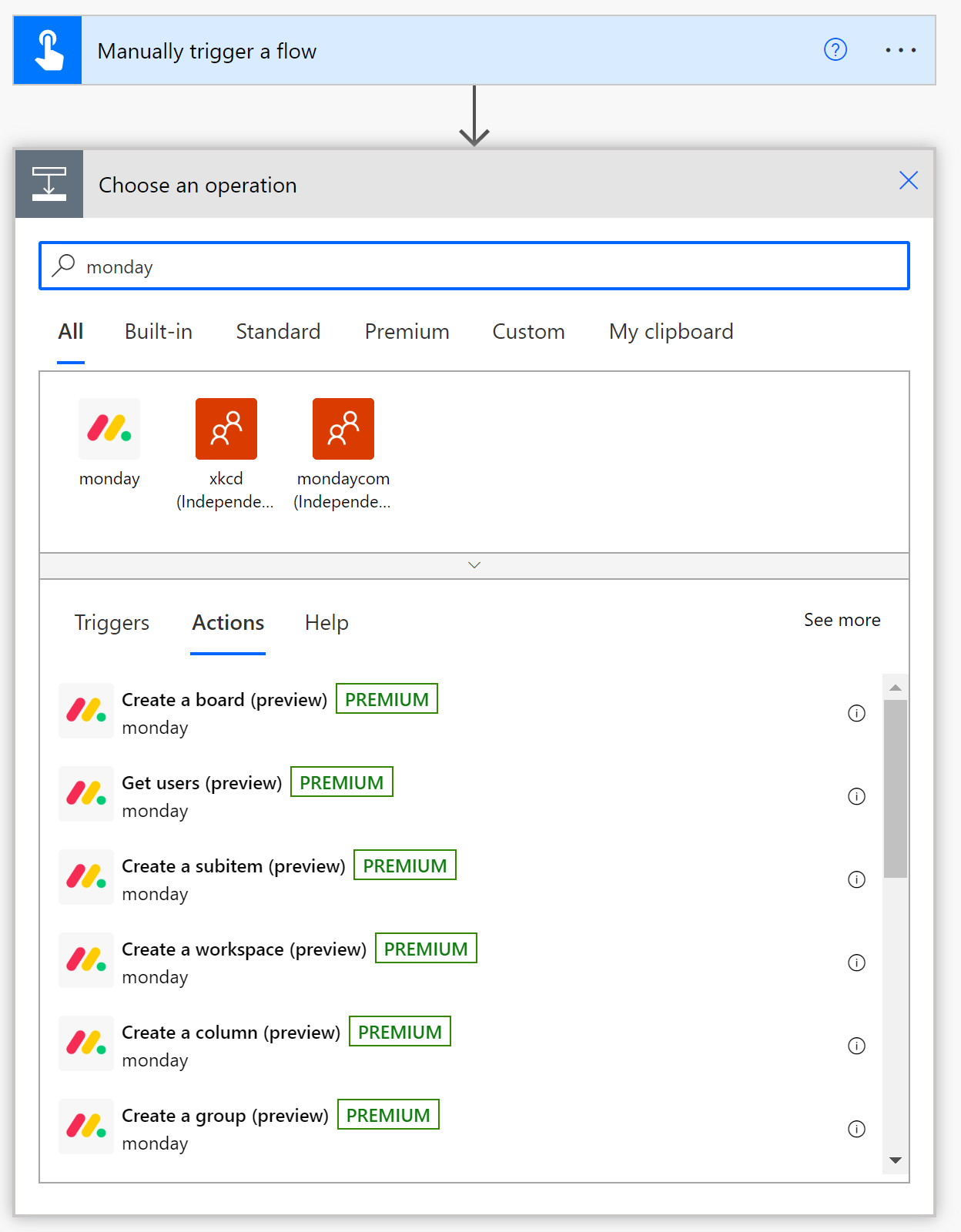Click the actions list scrollbar thumb
The height and width of the screenshot is (1232, 961).
[896, 788]
